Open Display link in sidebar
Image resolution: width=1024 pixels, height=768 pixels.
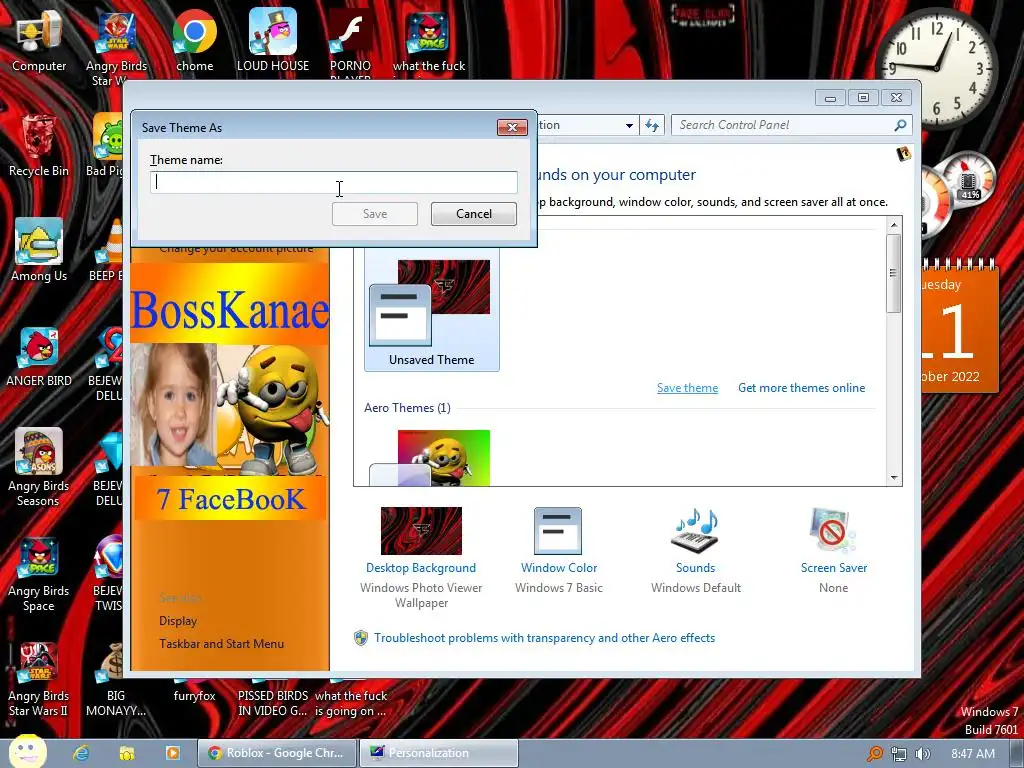[178, 621]
